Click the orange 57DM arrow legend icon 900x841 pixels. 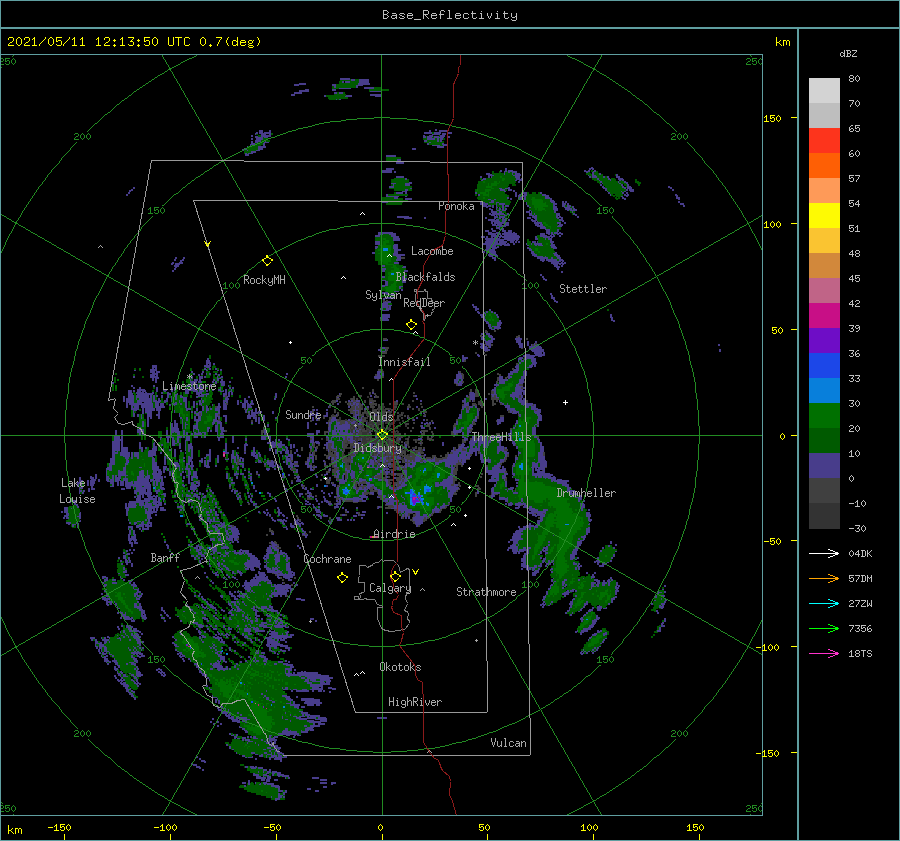(x=824, y=578)
